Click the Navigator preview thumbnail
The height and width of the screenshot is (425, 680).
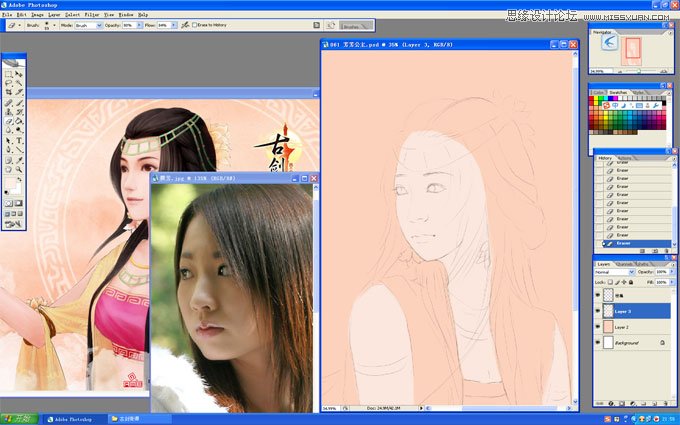pyautogui.click(x=631, y=51)
